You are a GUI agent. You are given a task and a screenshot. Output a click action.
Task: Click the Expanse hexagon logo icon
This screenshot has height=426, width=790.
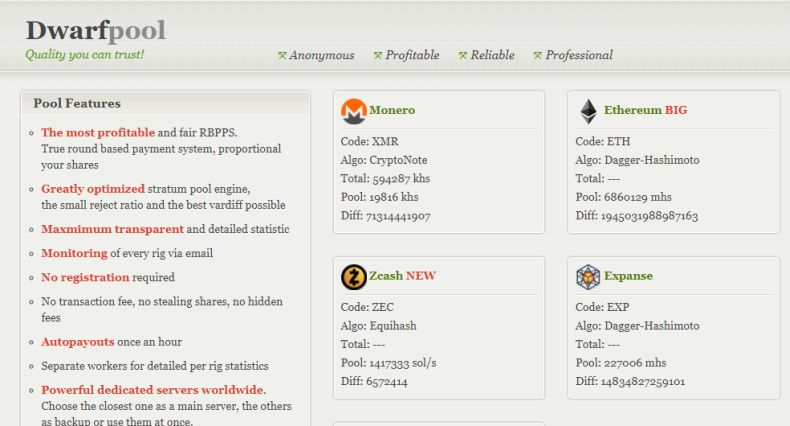[588, 277]
